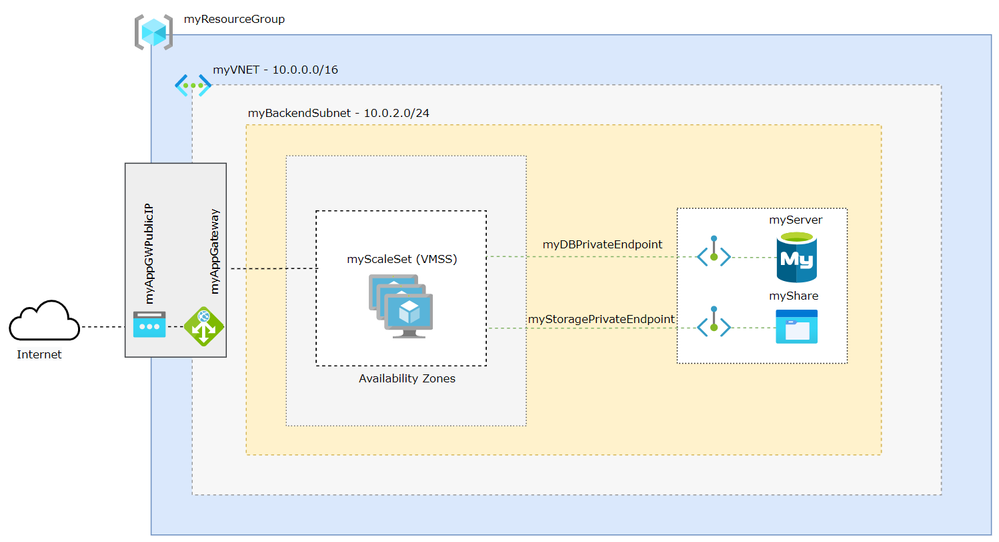The width and height of the screenshot is (999, 542).
Task: Click the myStoragePrivateEndpoint label text
Action: coord(601,319)
